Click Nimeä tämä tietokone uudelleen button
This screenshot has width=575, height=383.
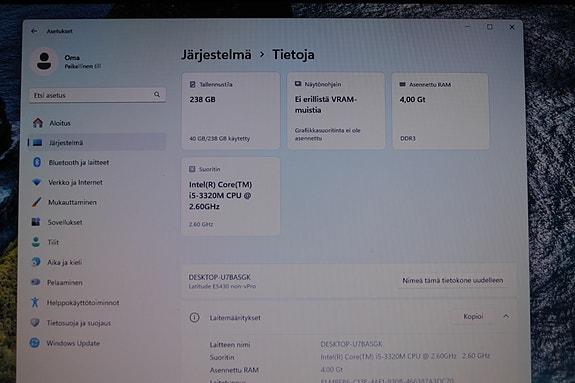point(453,280)
